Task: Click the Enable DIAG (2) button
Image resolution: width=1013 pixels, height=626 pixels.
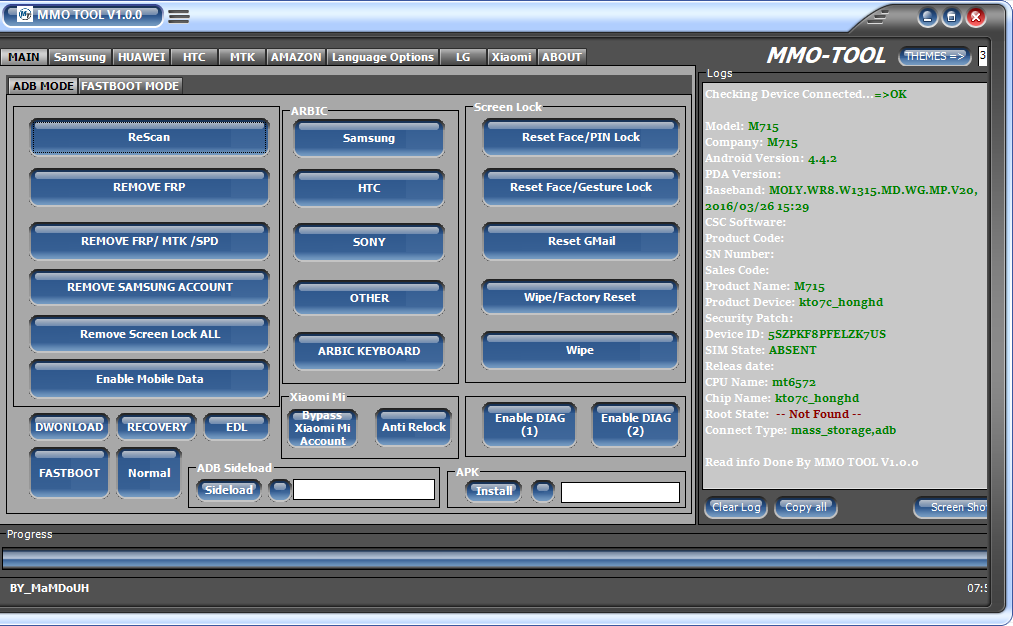Action: (x=636, y=424)
